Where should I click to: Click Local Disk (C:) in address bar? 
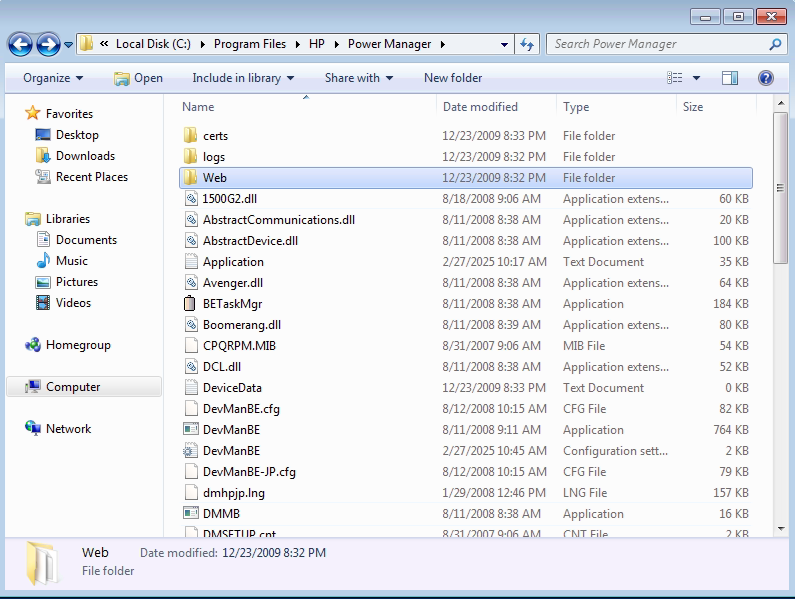153,44
